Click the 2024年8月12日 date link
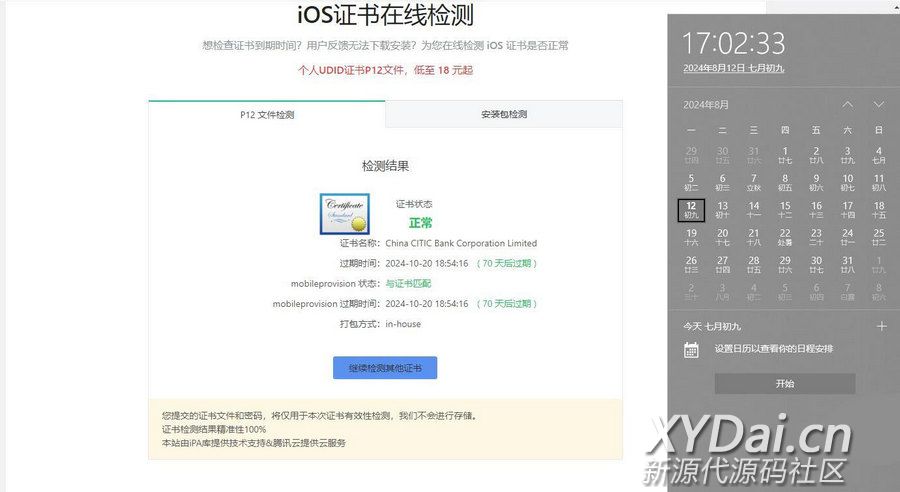900x492 pixels. tap(733, 68)
